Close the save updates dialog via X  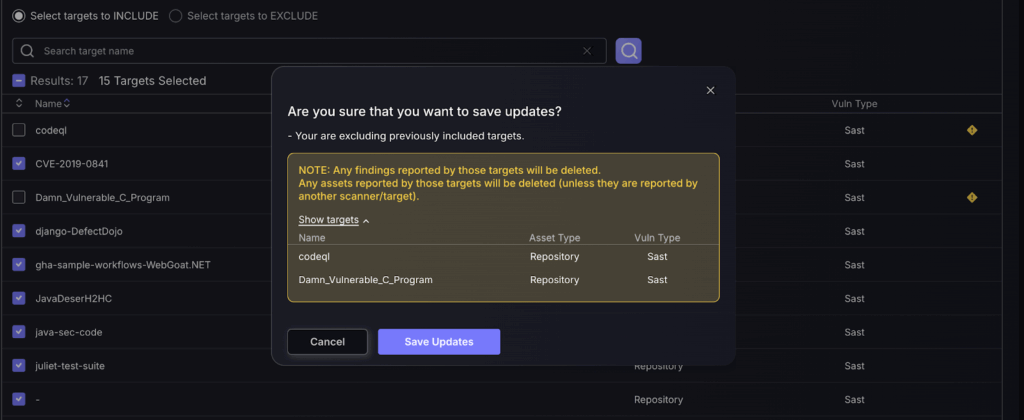[x=710, y=90]
